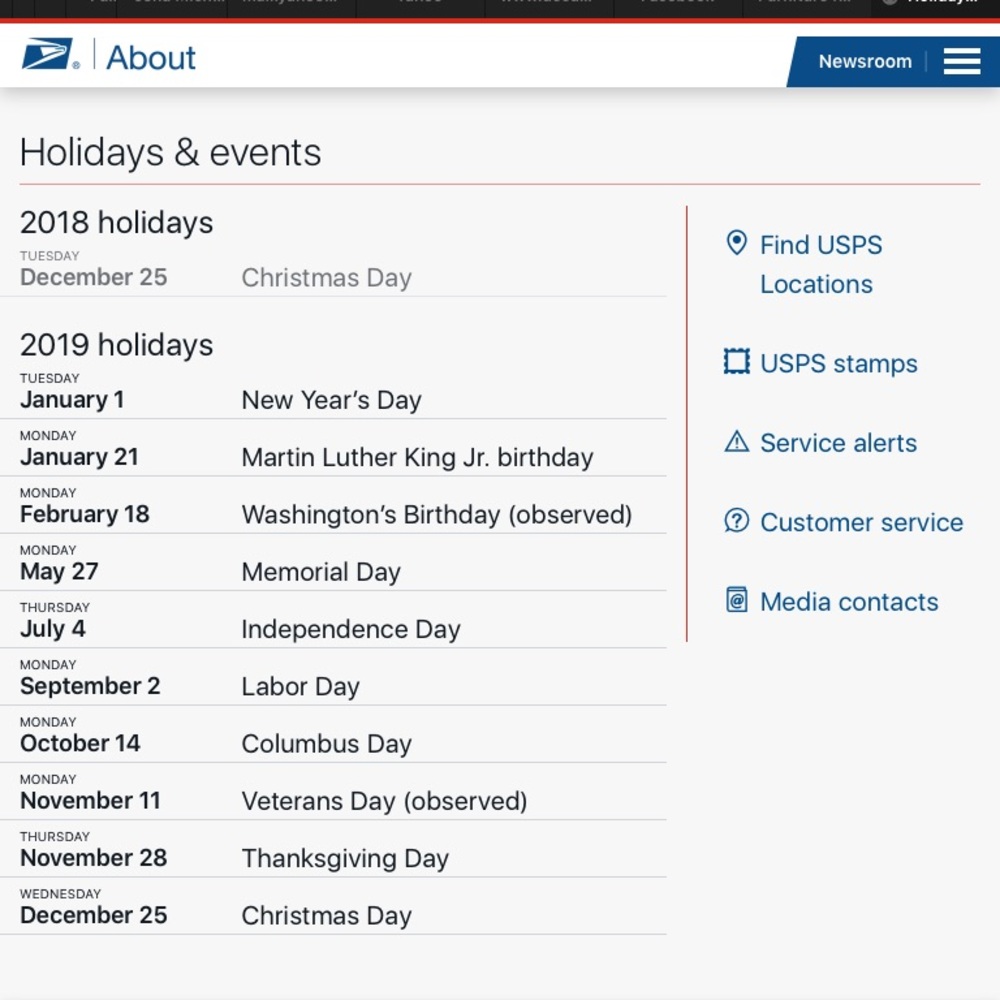Open Media contacts link
Screen dimensions: 1000x1000
tap(849, 601)
